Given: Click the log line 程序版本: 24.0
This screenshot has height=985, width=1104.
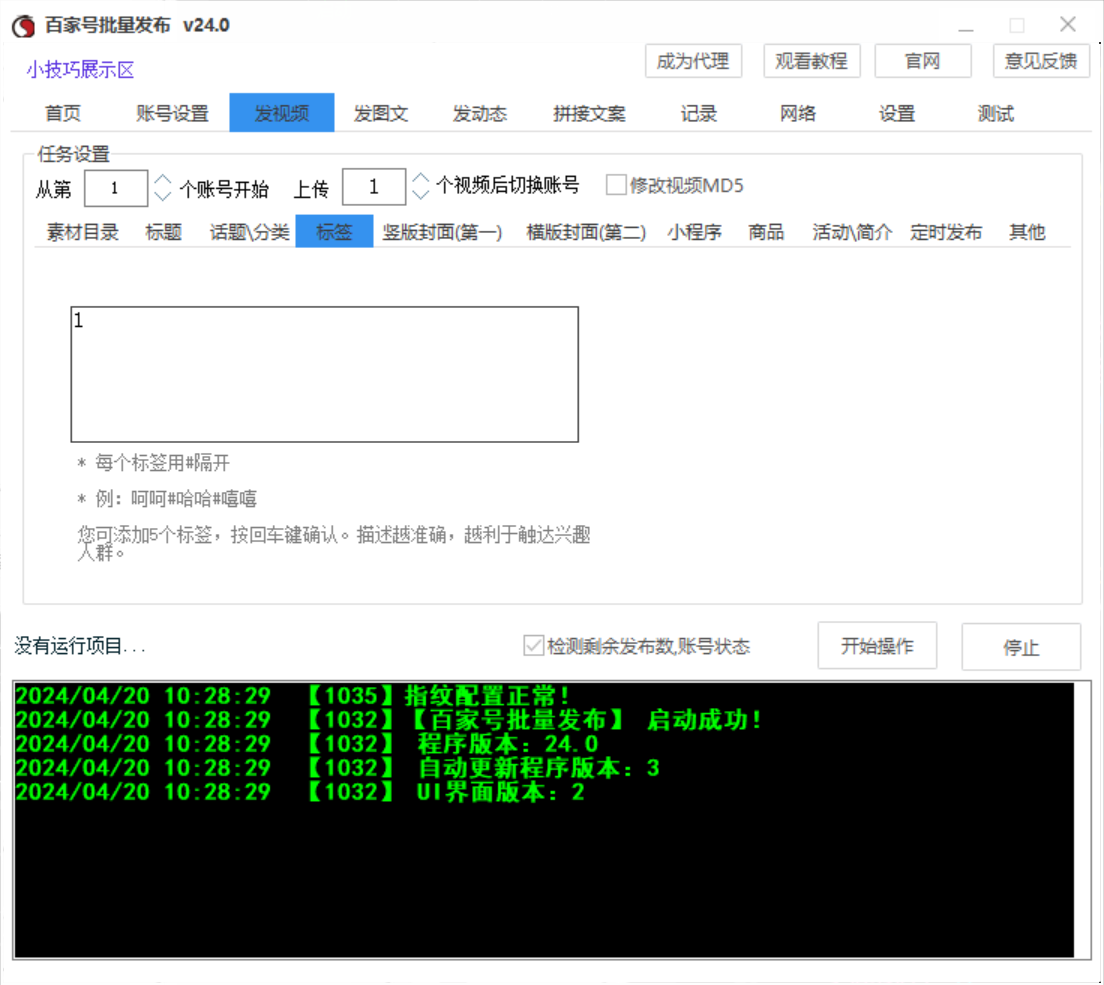Looking at the screenshot, I should click(307, 744).
